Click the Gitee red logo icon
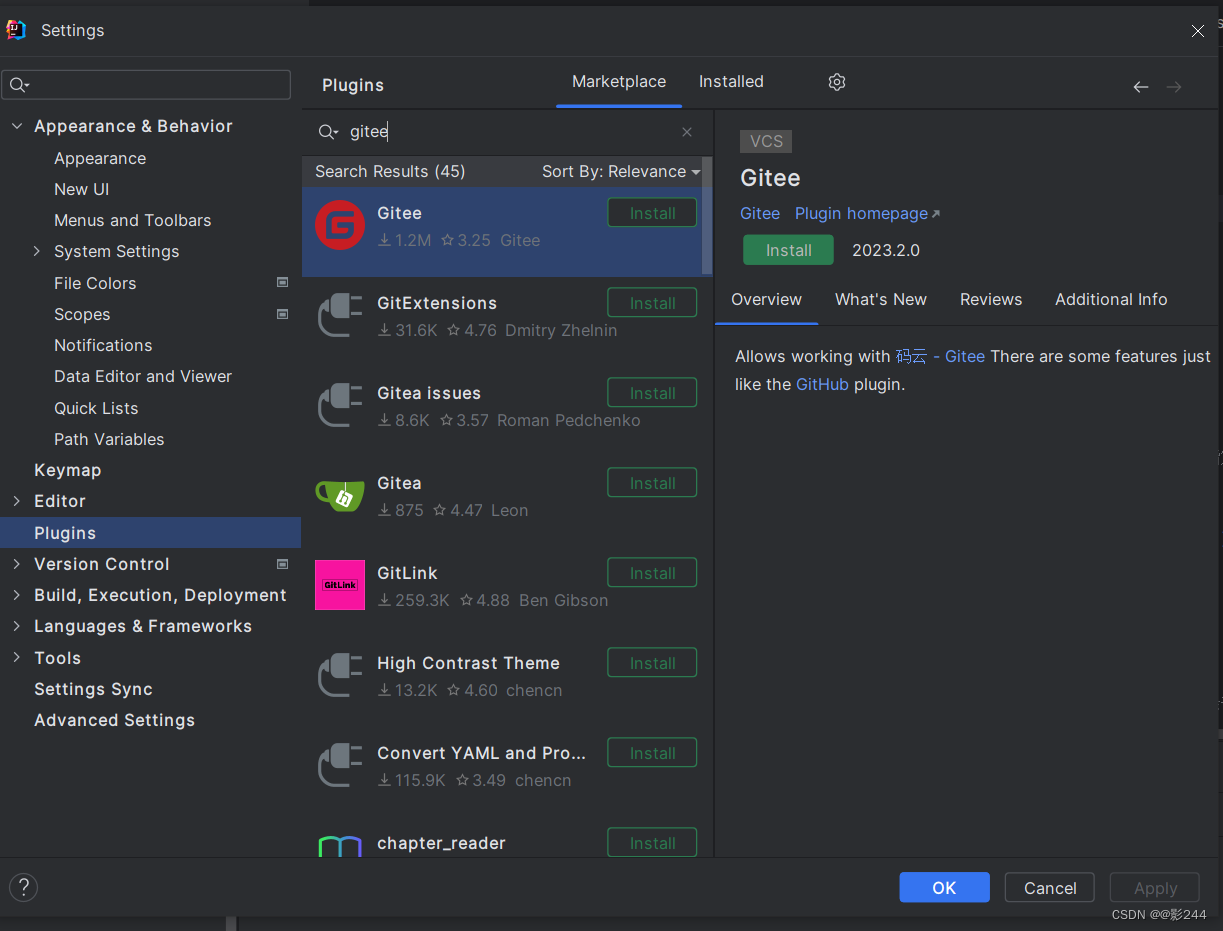This screenshot has height=931, width=1223. (x=340, y=225)
